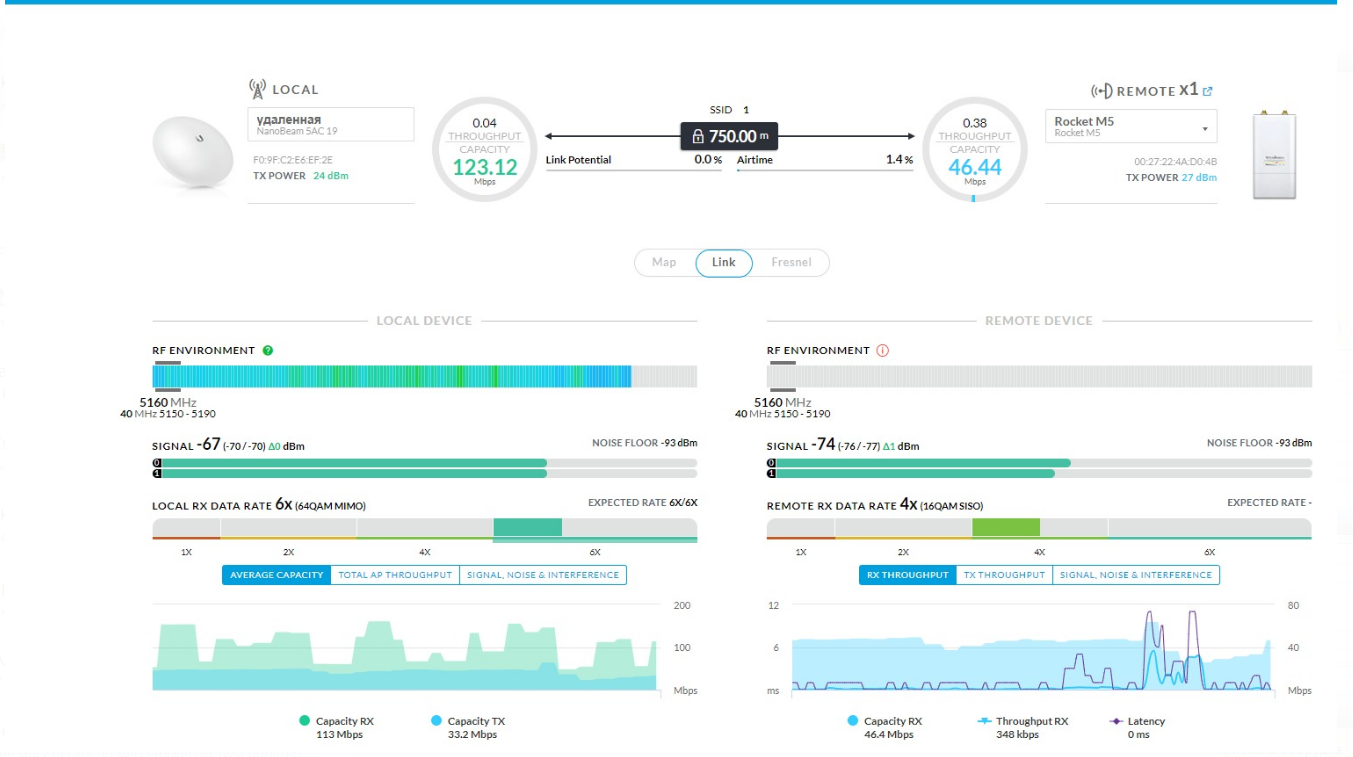Screen dimensions: 1353x757
Task: Select the Average Capacity chart button
Action: [x=277, y=575]
